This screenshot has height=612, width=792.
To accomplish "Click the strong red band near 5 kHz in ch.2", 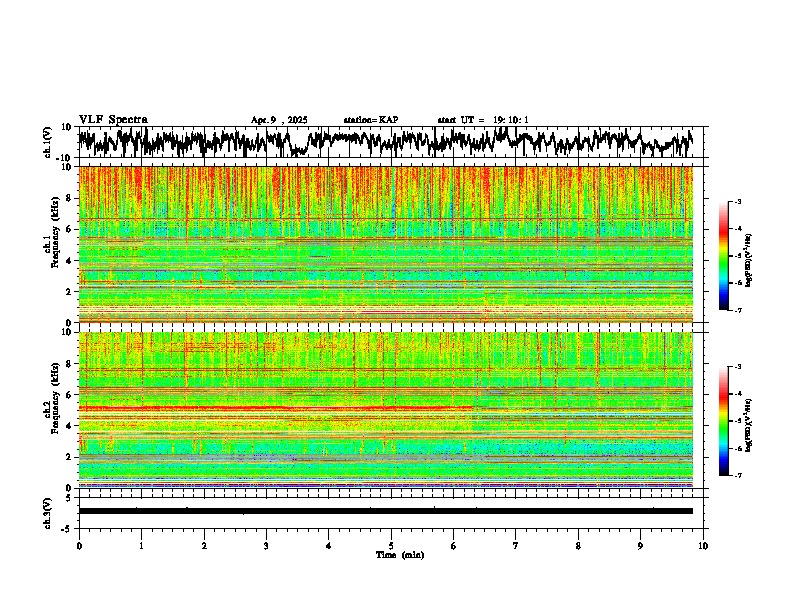I will click(276, 407).
